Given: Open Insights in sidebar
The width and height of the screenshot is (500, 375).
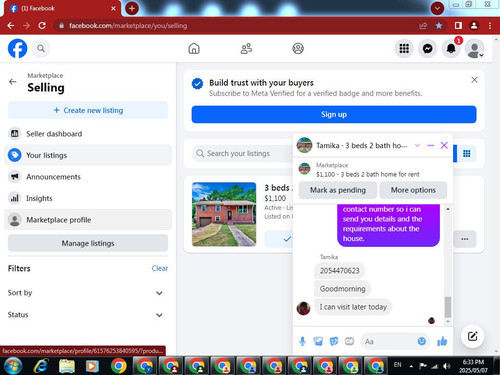Looking at the screenshot, I should tap(88, 198).
